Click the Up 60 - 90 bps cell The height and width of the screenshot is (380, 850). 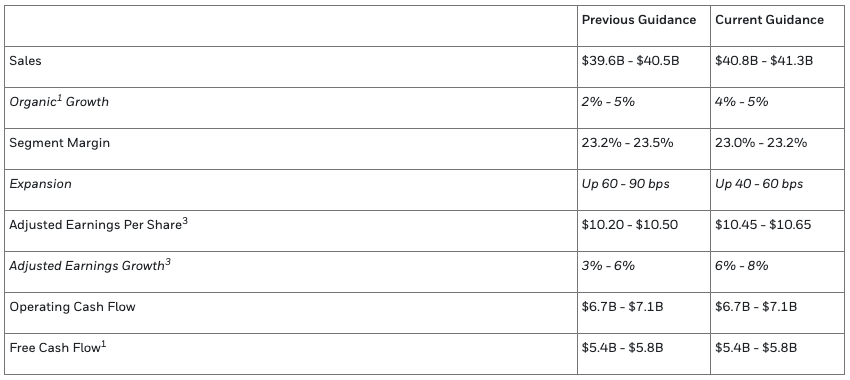coord(626,184)
